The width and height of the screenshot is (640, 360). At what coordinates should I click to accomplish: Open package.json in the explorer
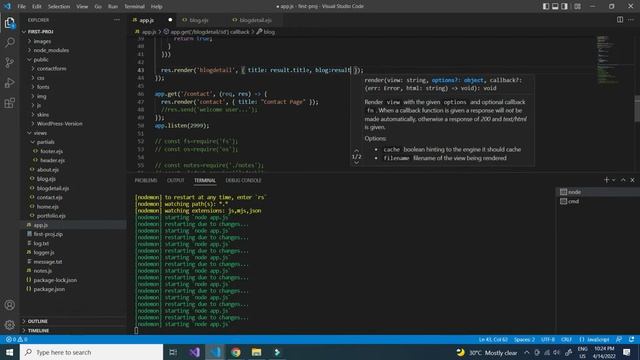[x=73, y=289]
